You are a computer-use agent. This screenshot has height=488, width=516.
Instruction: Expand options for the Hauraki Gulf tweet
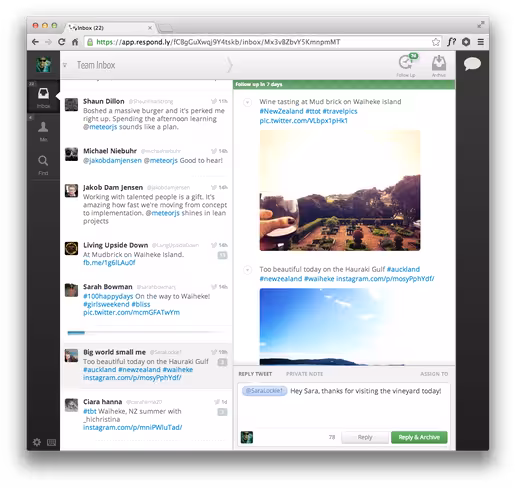(247, 270)
